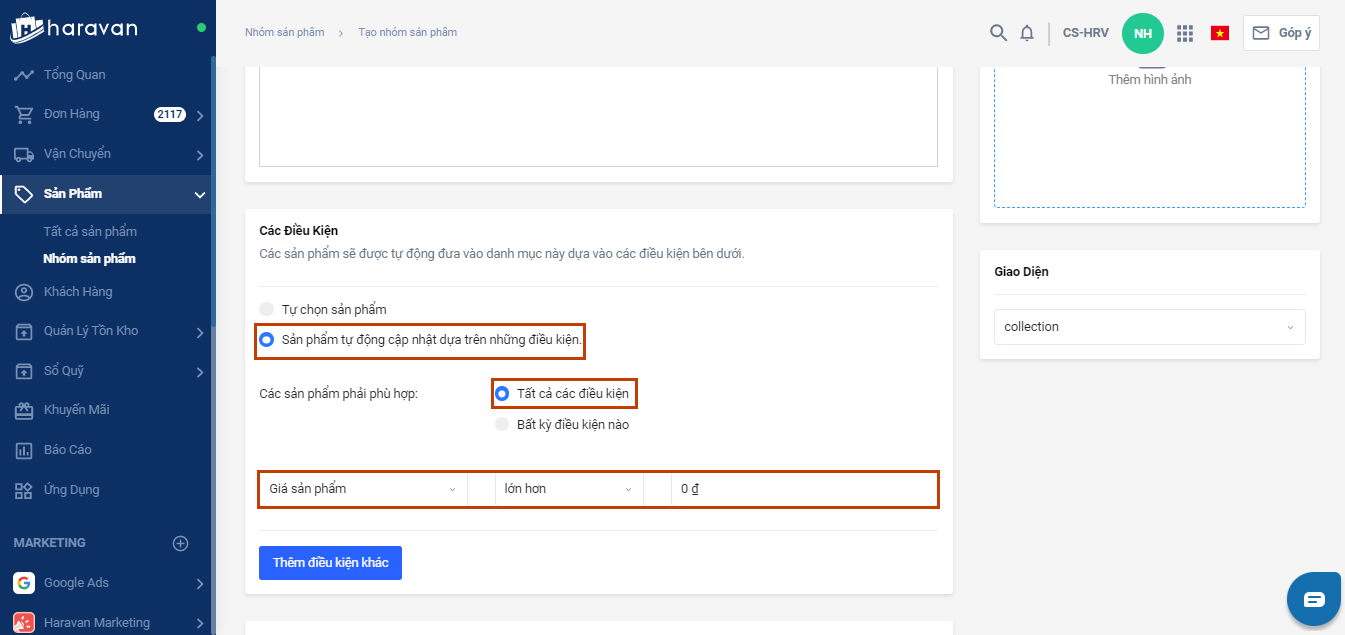1345x635 pixels.
Task: Select 'Bất kỳ điều kiện nào' option
Action: pos(503,424)
